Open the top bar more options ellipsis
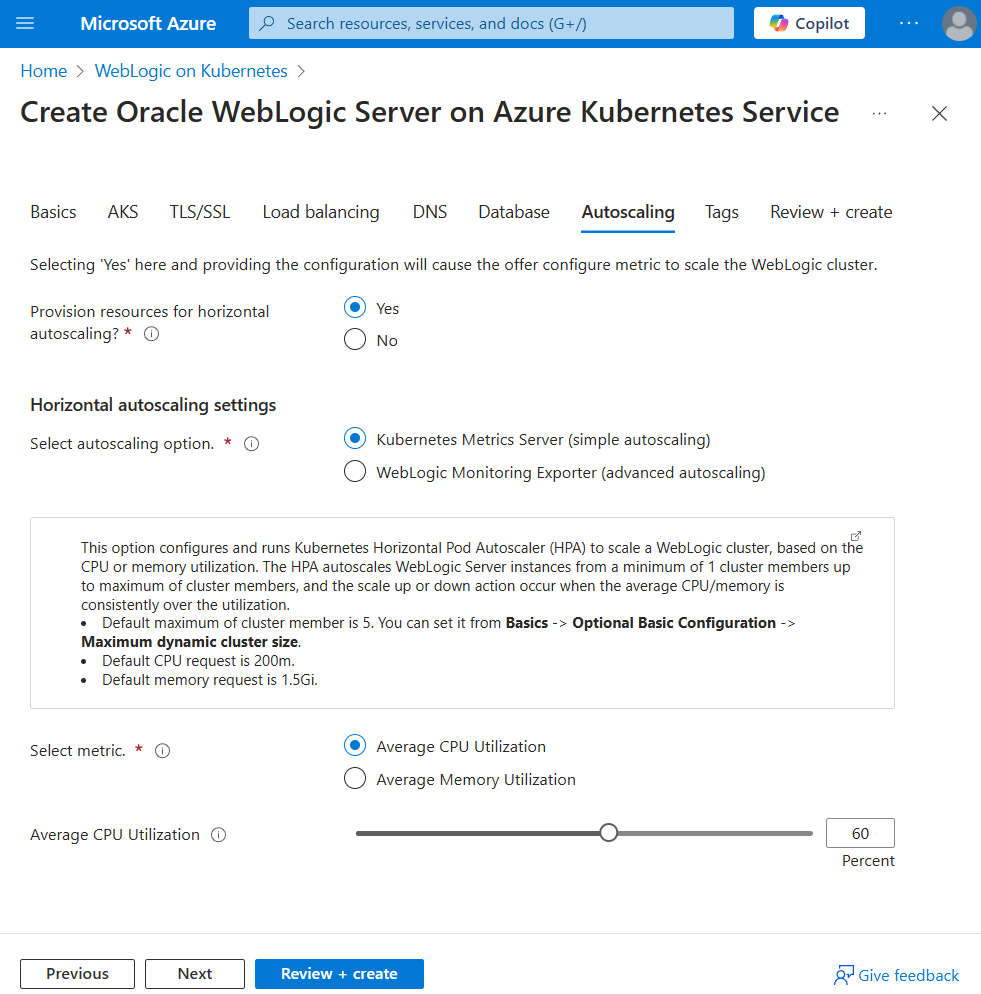 tap(909, 23)
